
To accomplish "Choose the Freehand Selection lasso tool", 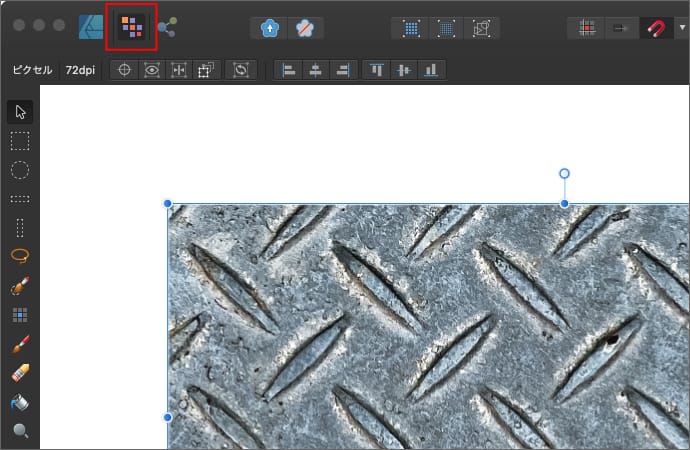I will [x=20, y=256].
